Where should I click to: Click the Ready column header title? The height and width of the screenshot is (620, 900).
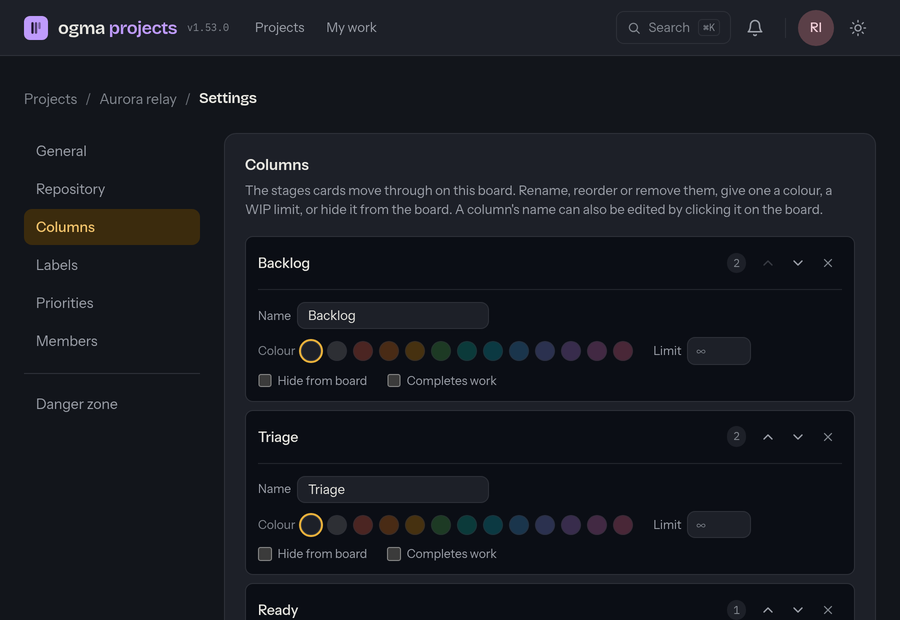coord(278,610)
